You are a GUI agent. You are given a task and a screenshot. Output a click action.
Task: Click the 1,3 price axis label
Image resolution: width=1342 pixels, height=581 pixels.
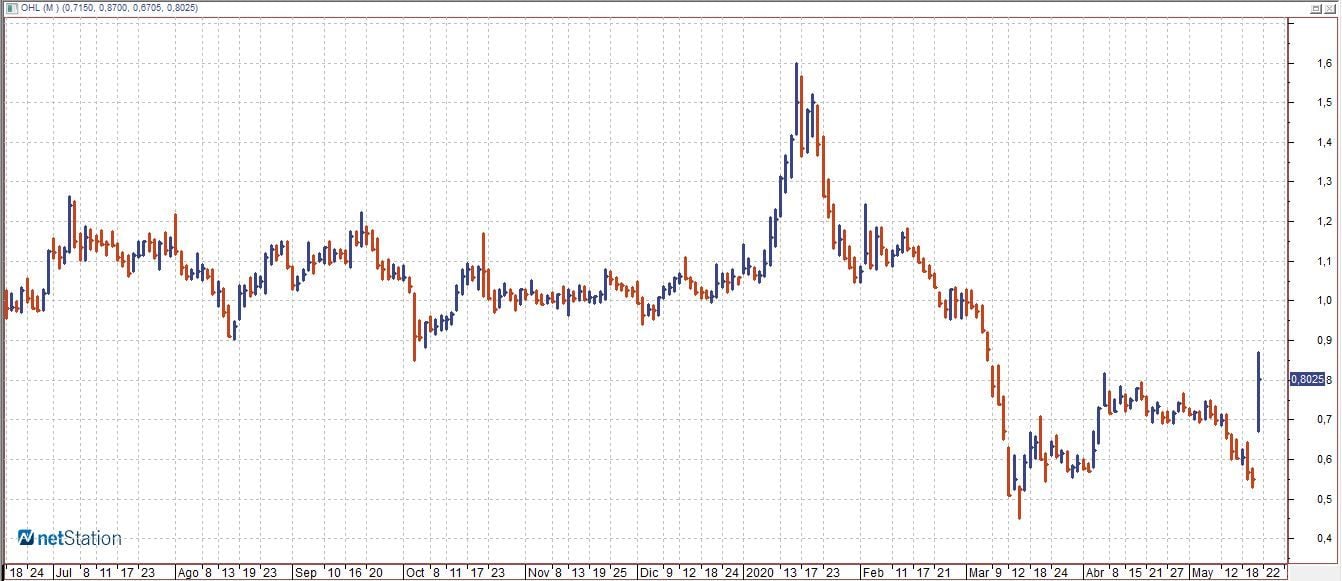(x=1324, y=181)
